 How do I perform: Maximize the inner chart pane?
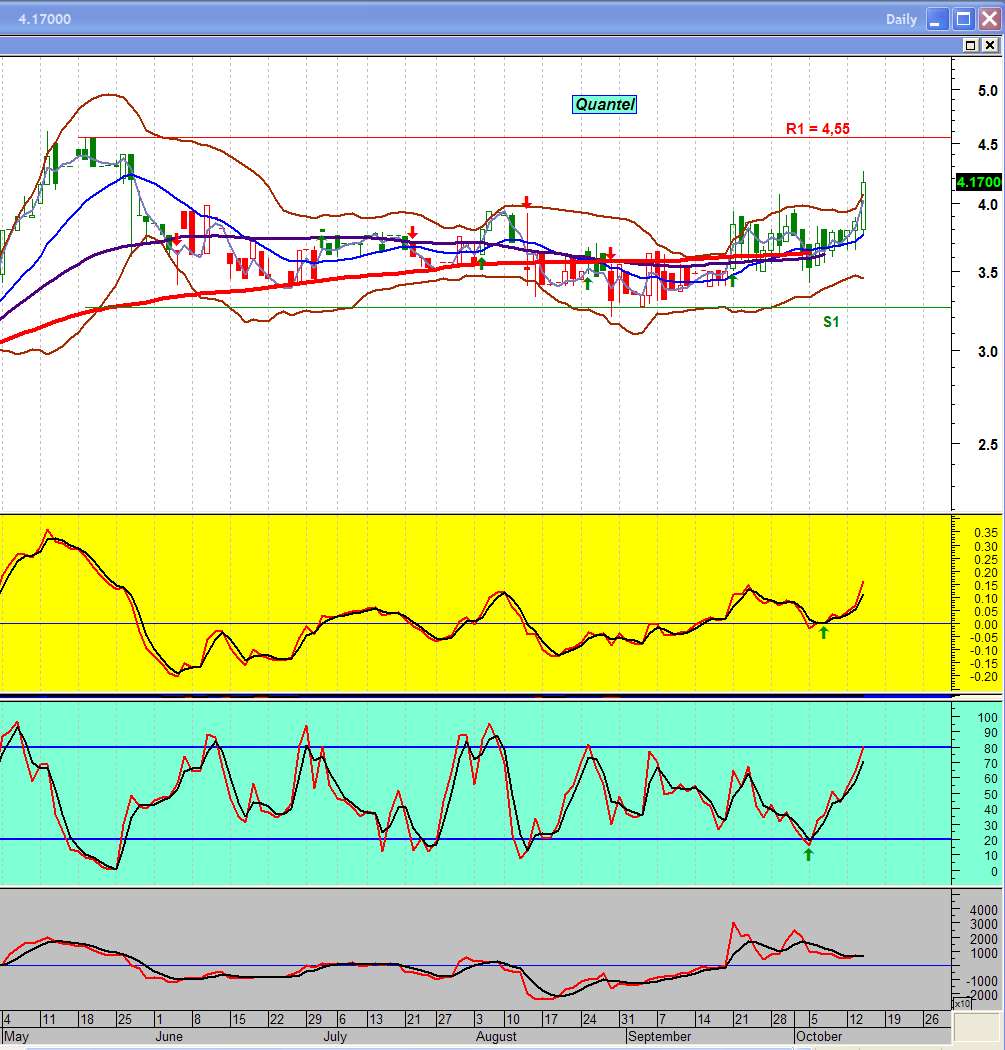[x=970, y=46]
